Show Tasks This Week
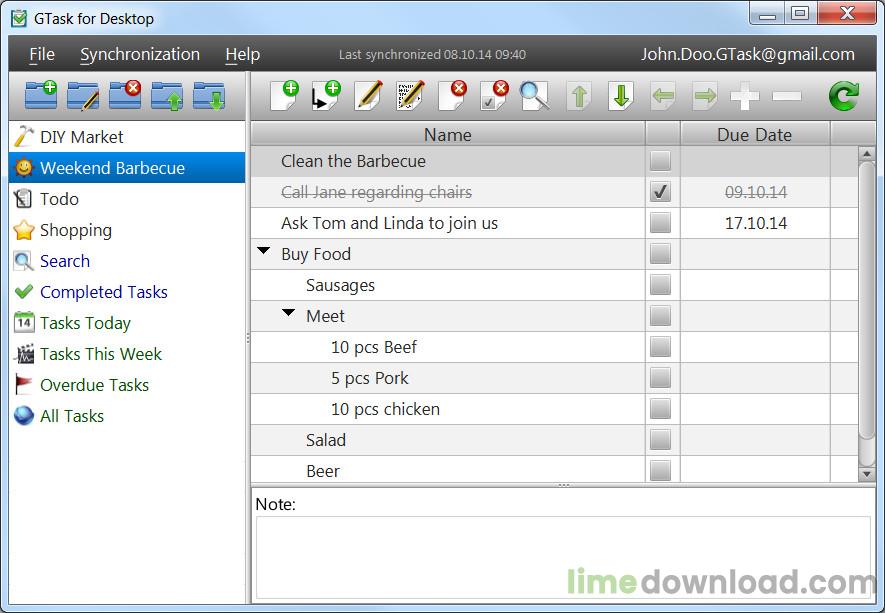Viewport: 885px width, 613px height. (x=128, y=354)
